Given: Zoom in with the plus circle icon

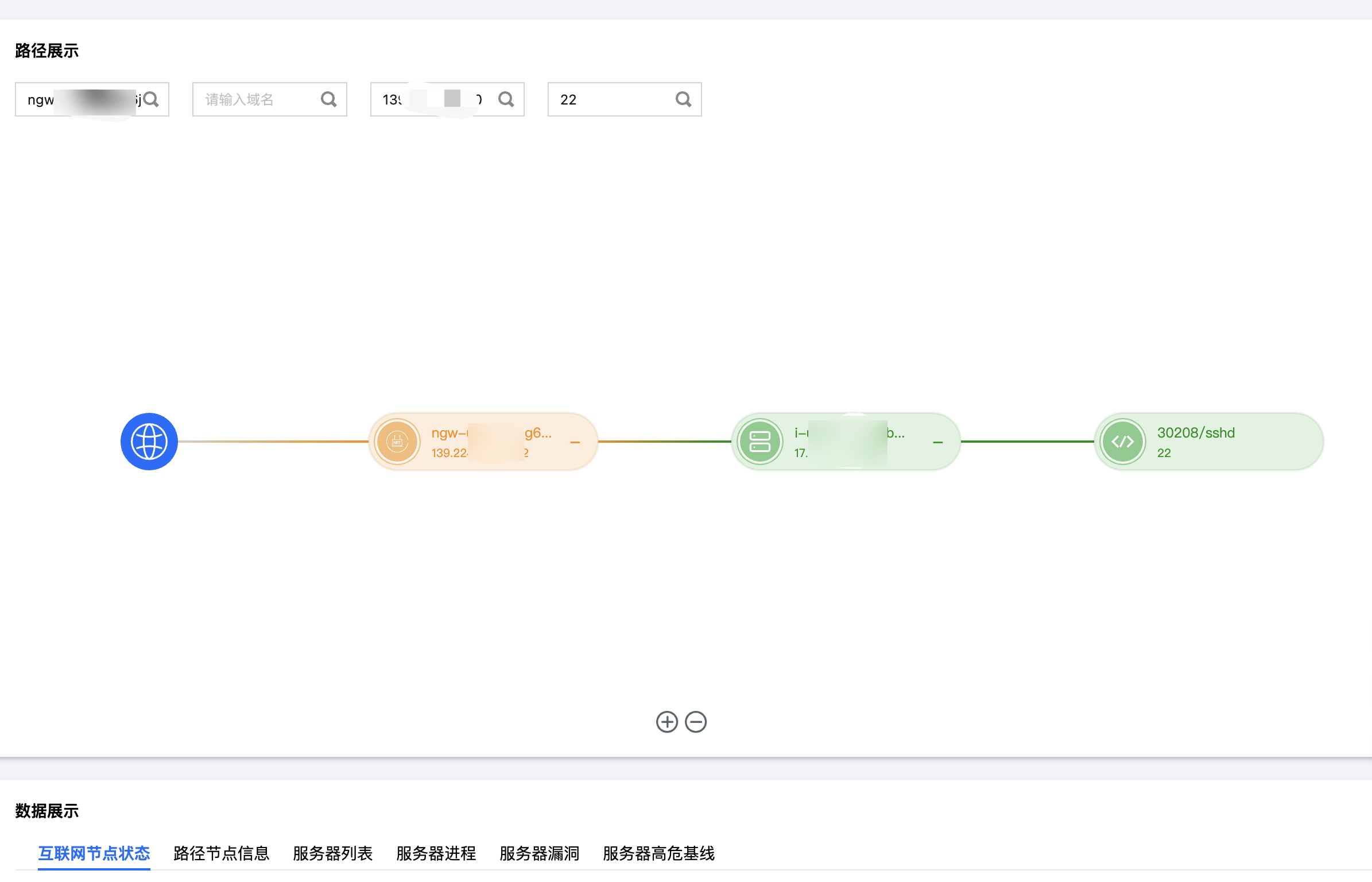Looking at the screenshot, I should tap(666, 722).
